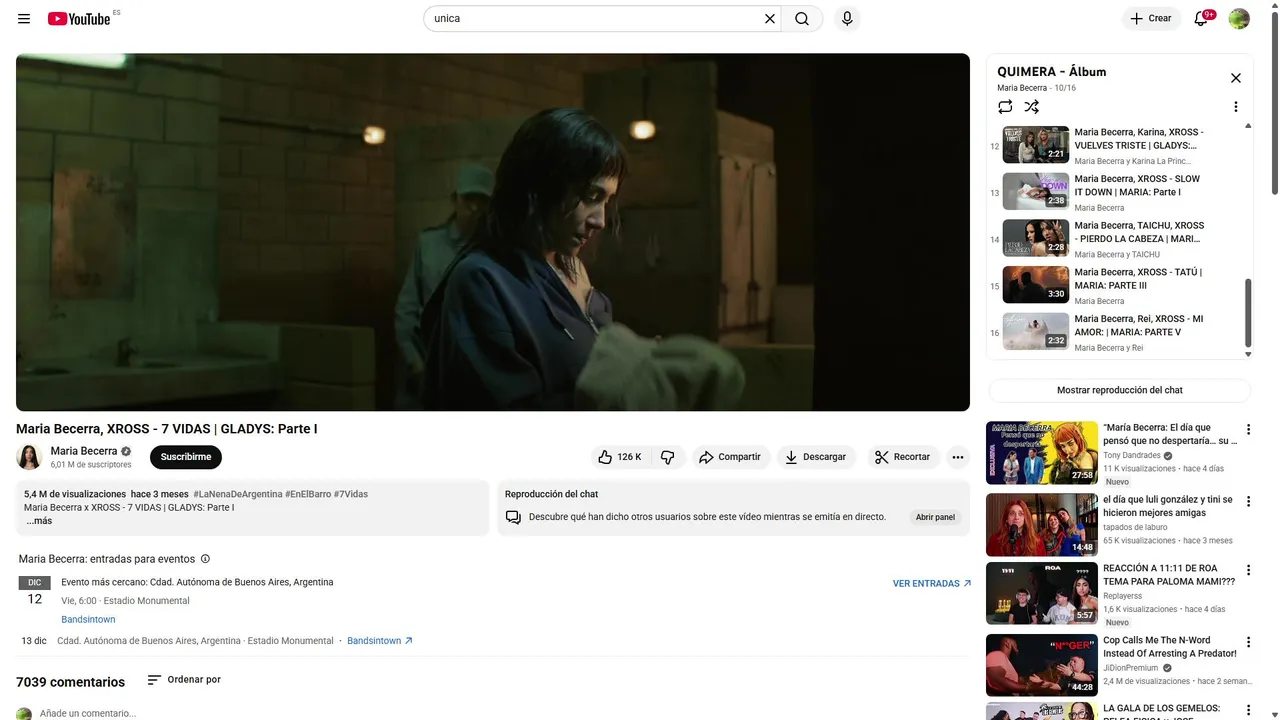Image resolution: width=1280 pixels, height=720 pixels.
Task: Open options for tapados de laburo video
Action: tap(1248, 501)
